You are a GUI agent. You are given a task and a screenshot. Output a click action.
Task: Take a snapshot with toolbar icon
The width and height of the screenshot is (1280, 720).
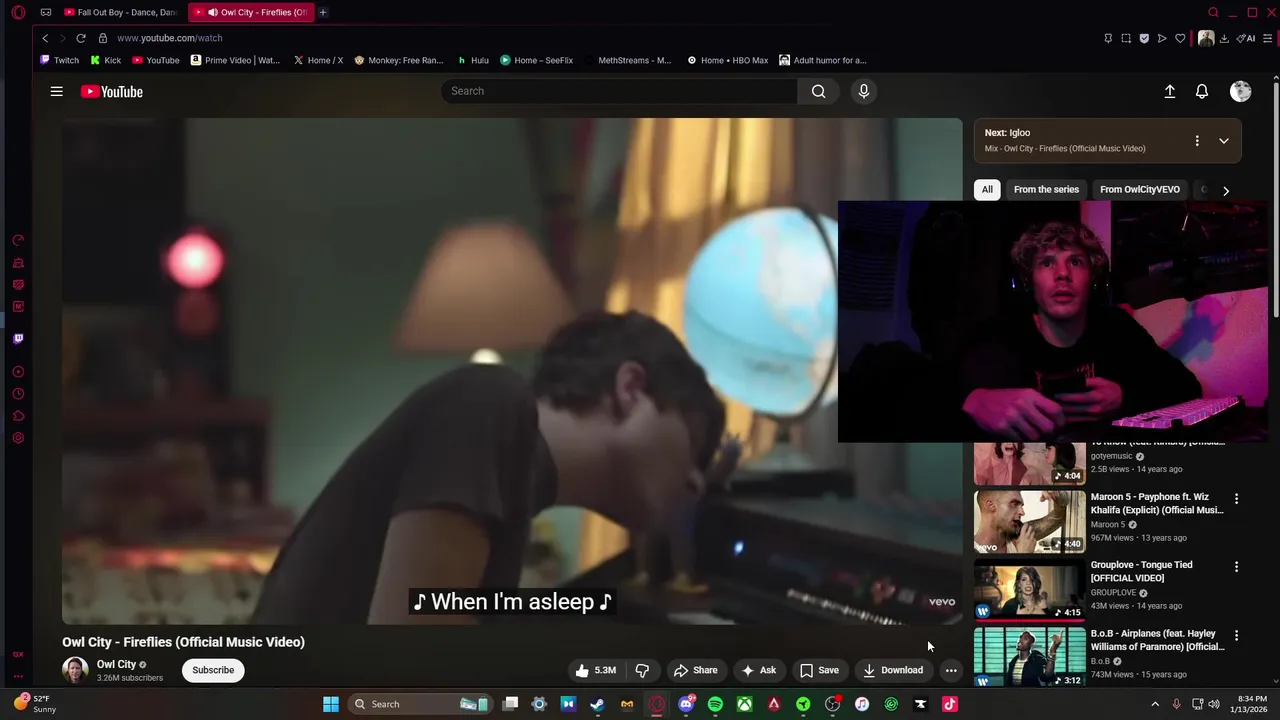1126,38
